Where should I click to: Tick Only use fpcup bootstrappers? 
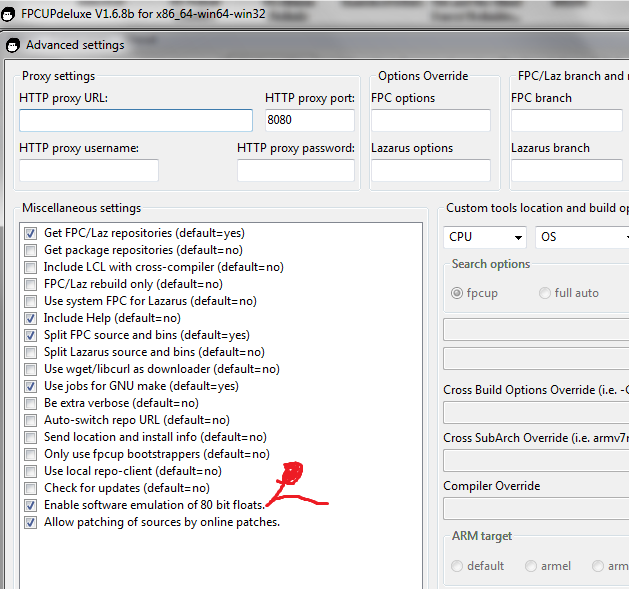click(30, 454)
